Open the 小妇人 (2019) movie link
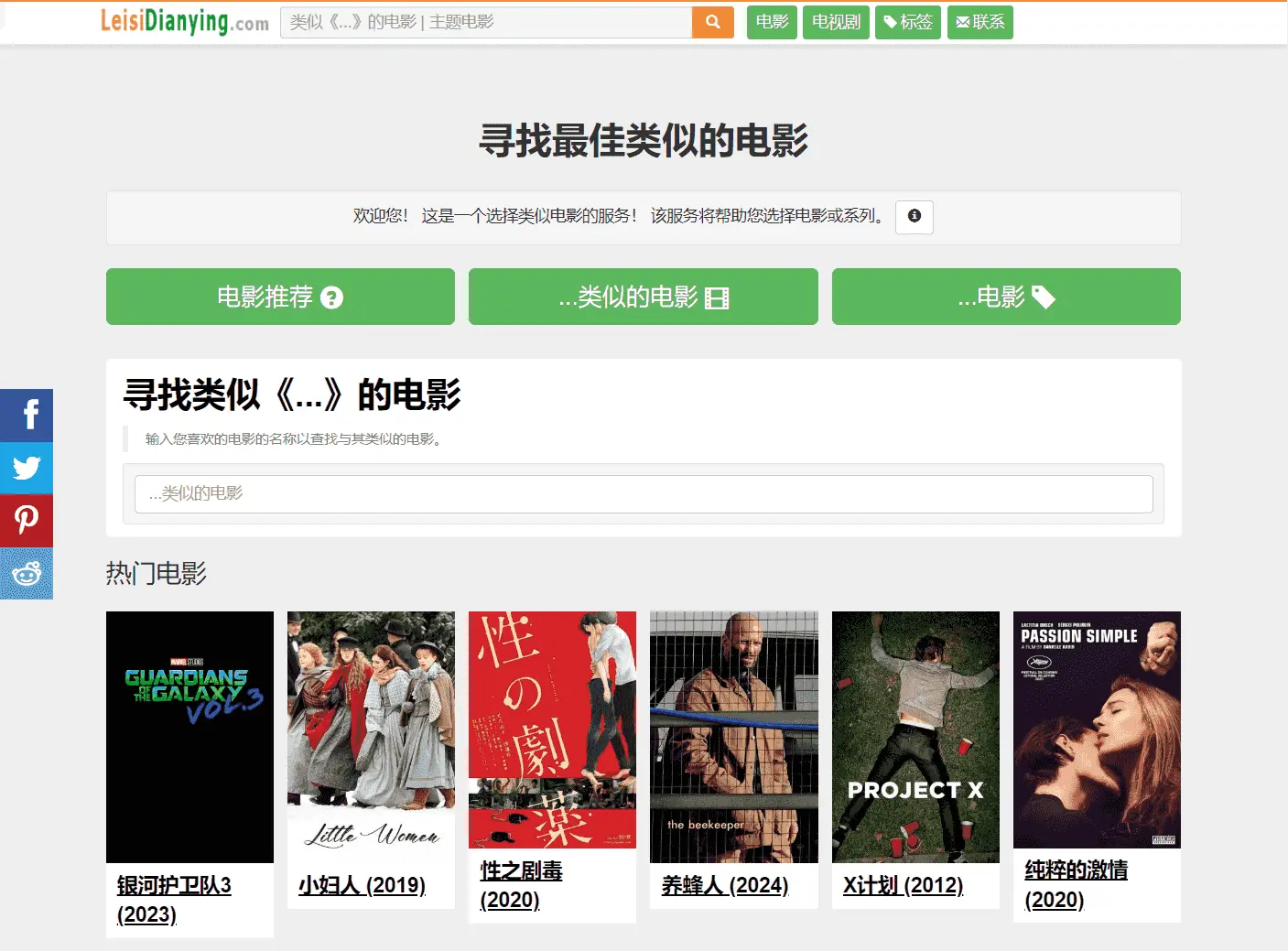This screenshot has height=951, width=1288. [x=362, y=885]
